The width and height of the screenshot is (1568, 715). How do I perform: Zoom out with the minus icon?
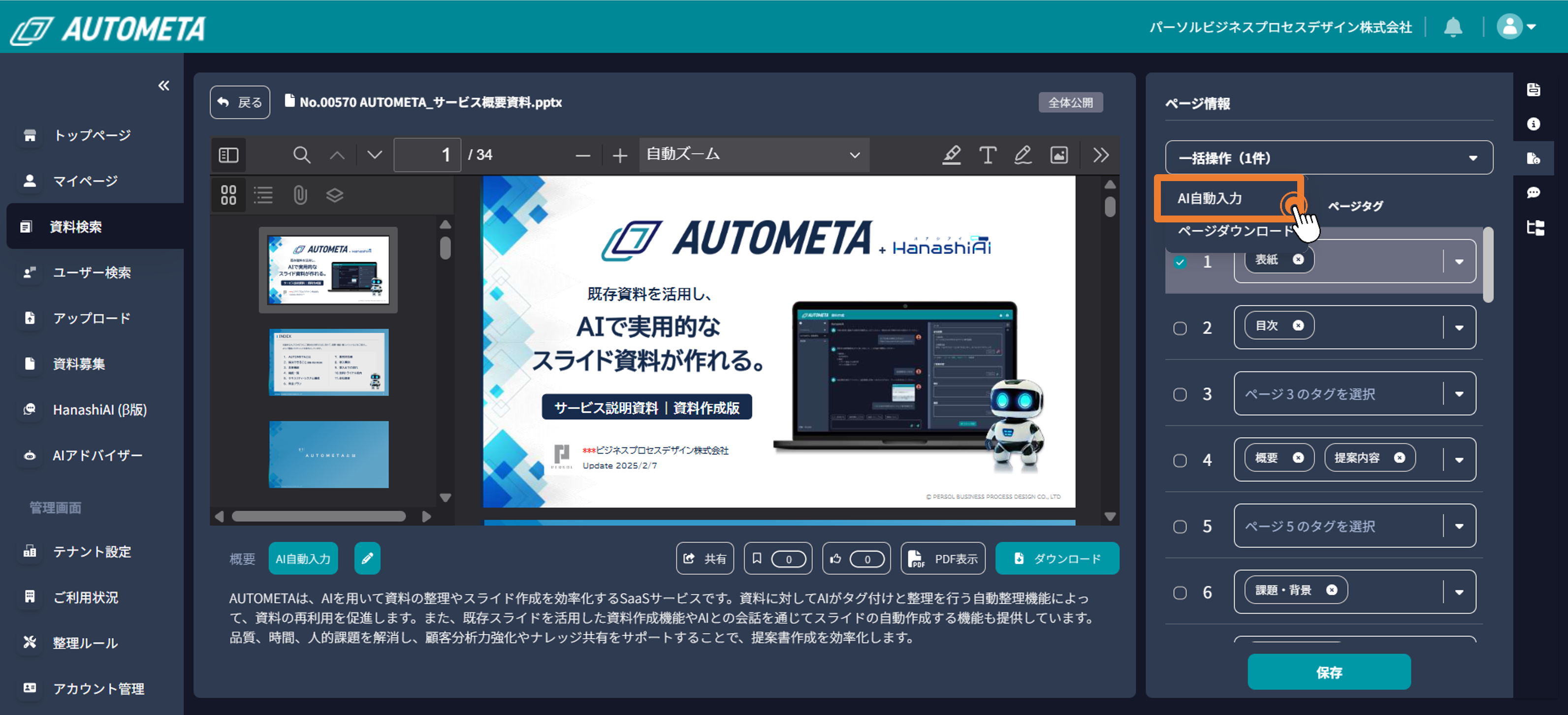(582, 156)
